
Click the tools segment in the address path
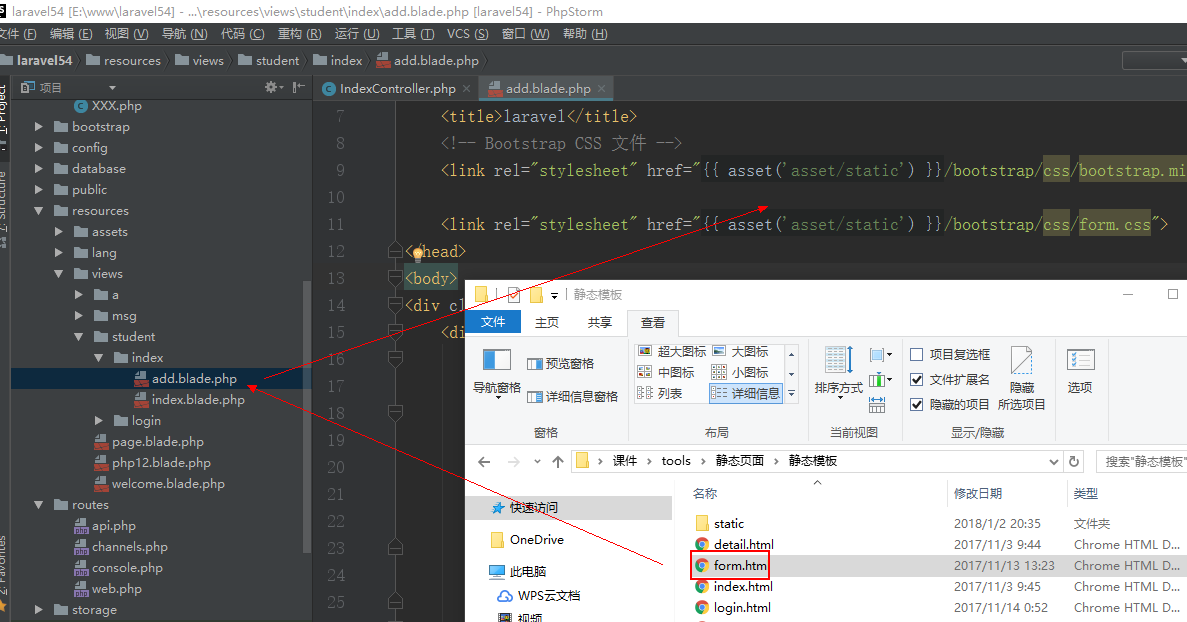676,461
